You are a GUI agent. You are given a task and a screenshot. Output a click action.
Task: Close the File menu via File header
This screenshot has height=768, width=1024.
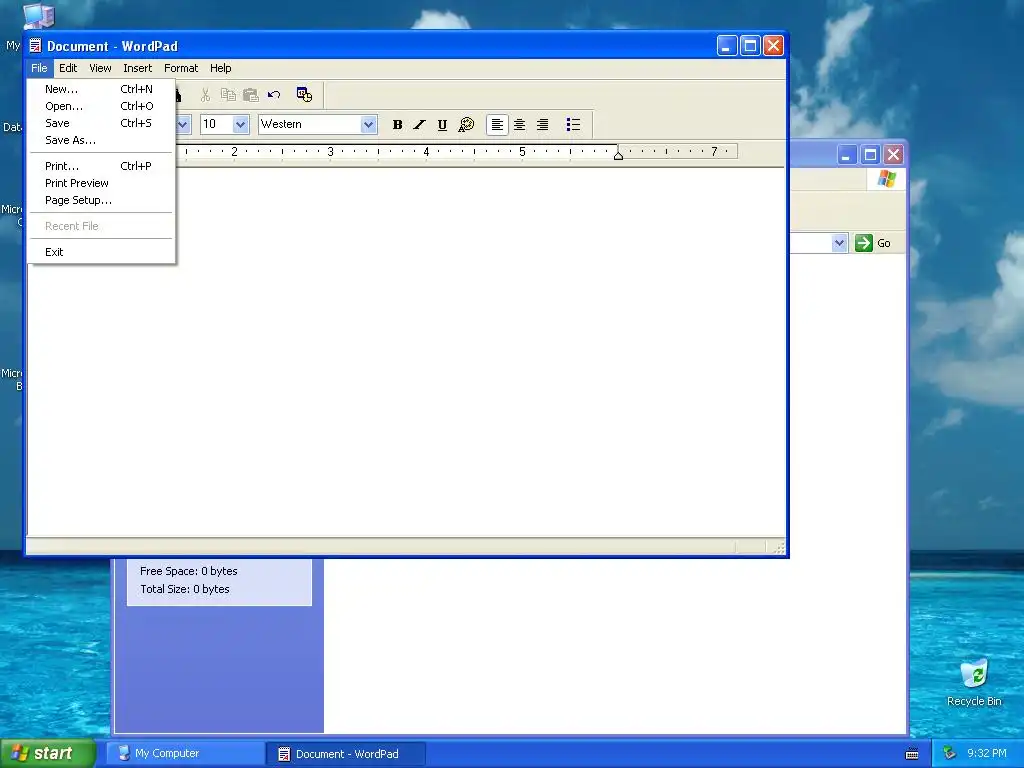39,68
